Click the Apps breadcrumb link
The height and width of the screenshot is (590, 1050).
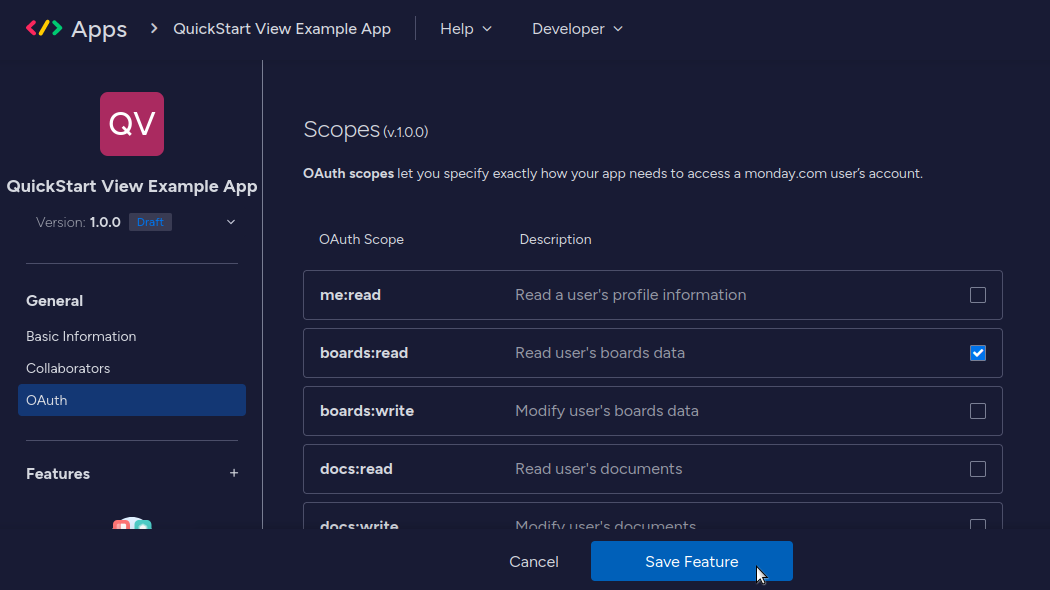[x=99, y=29]
